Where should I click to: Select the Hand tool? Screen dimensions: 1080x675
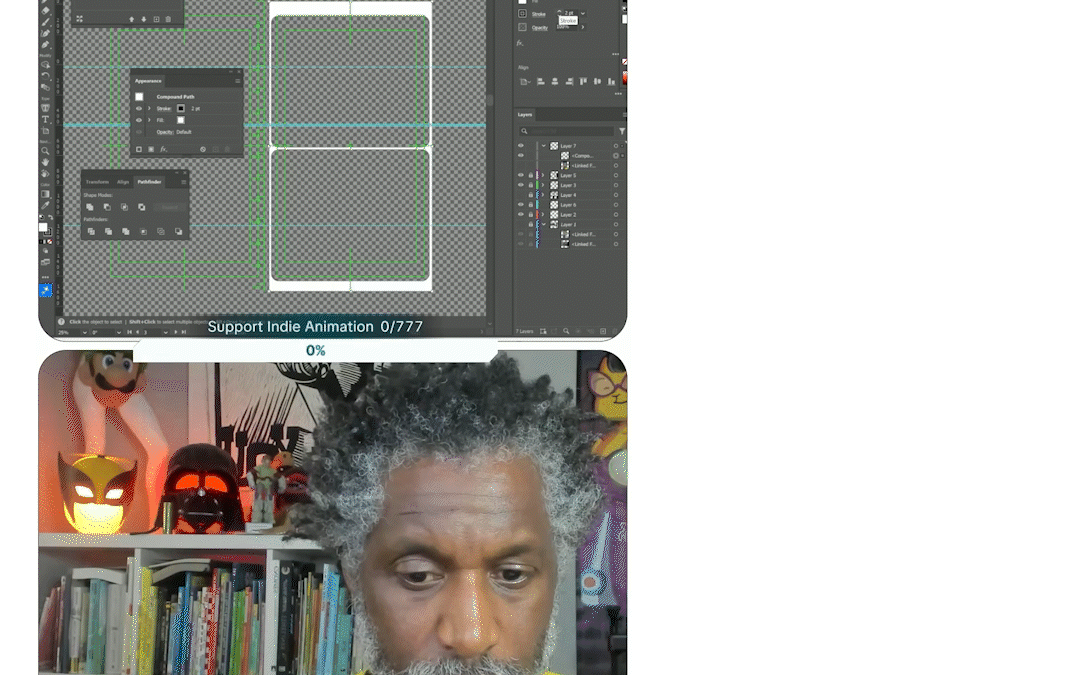tap(45, 162)
